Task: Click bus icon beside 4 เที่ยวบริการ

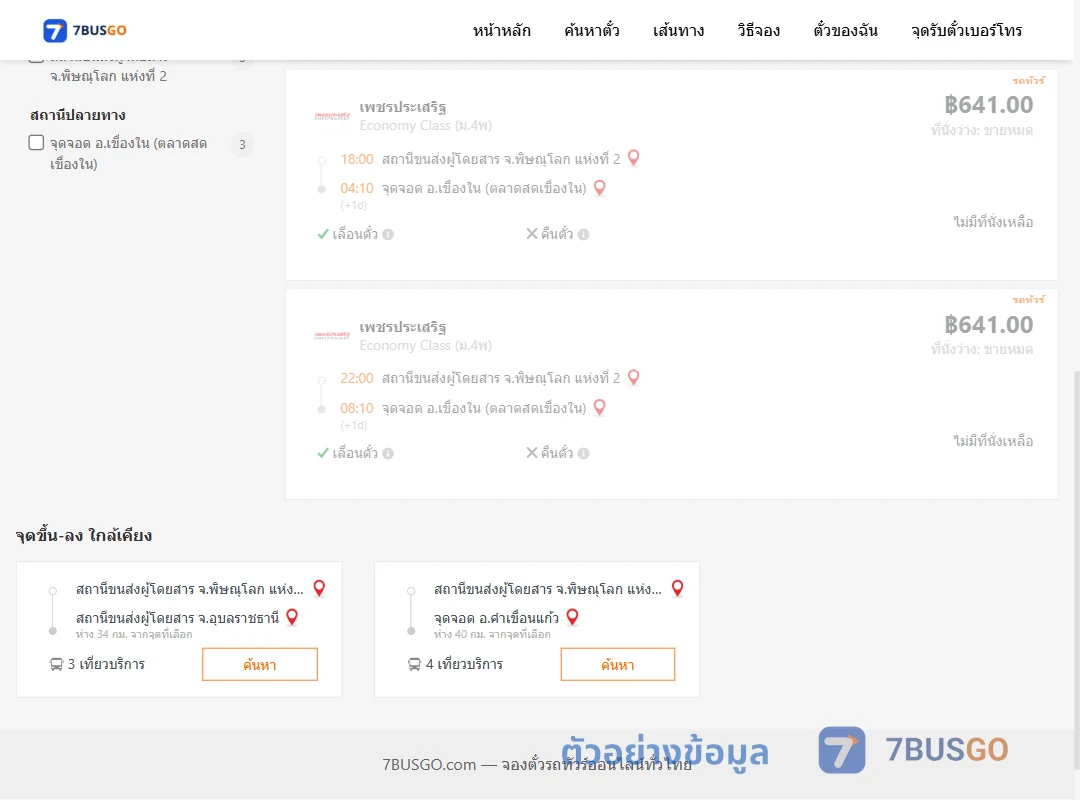Action: [x=414, y=664]
